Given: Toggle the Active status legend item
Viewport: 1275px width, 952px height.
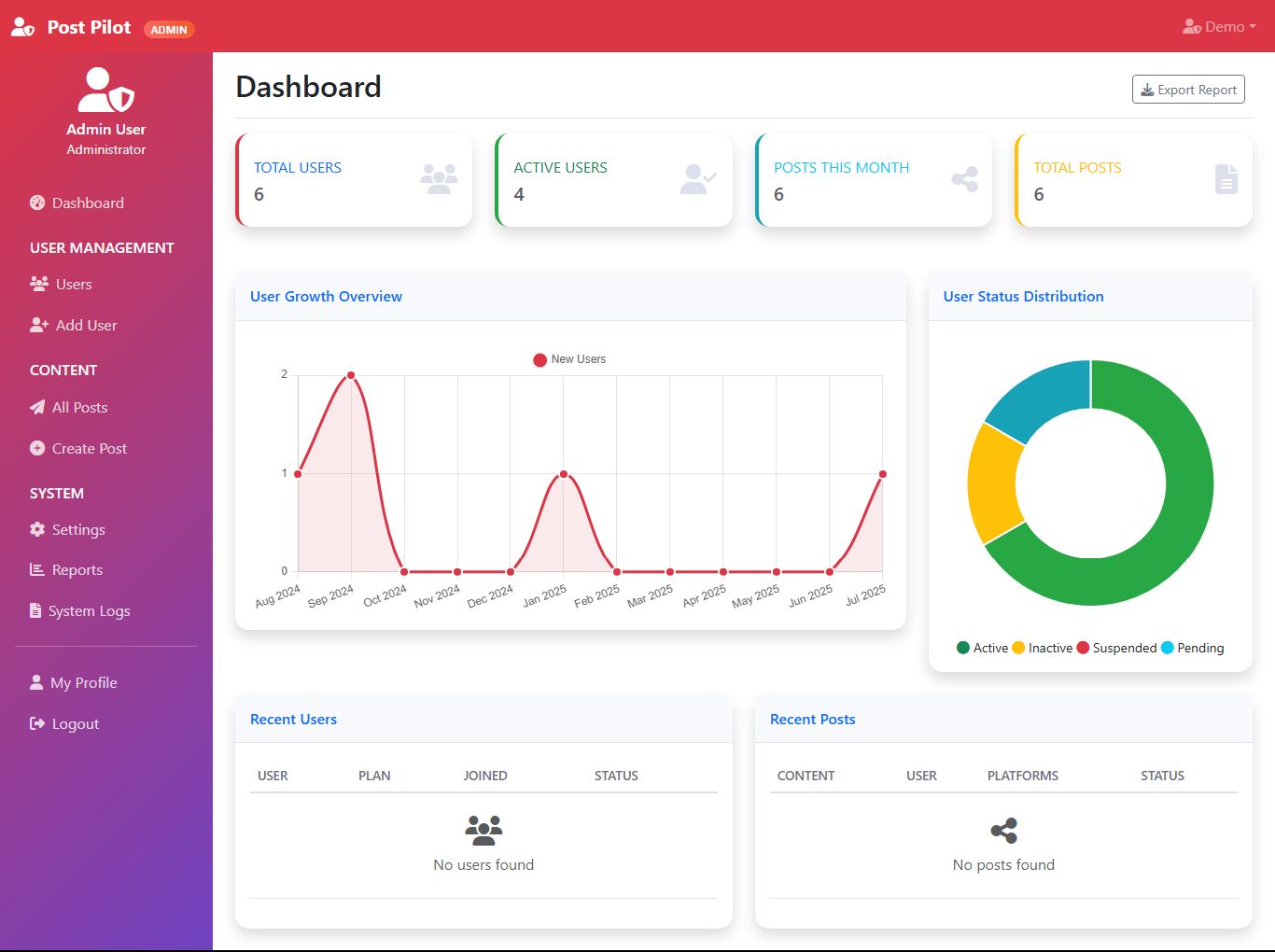Looking at the screenshot, I should [x=982, y=648].
